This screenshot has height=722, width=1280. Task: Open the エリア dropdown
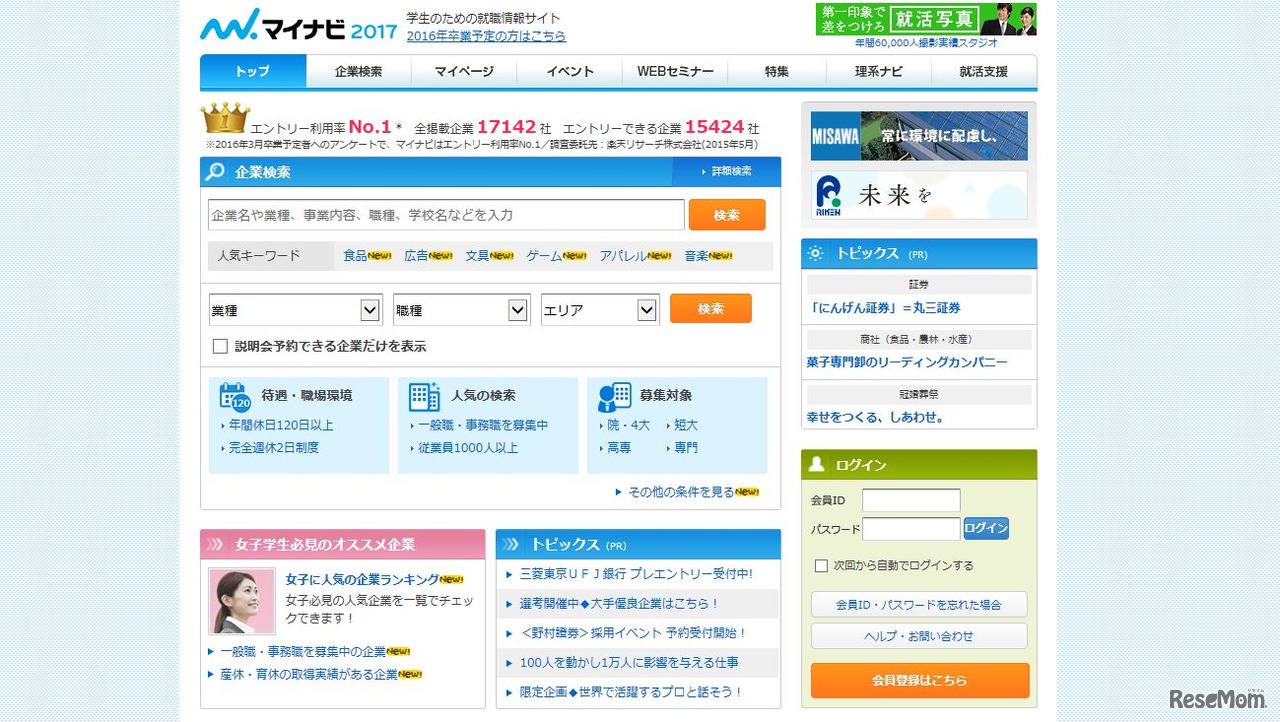pos(599,309)
